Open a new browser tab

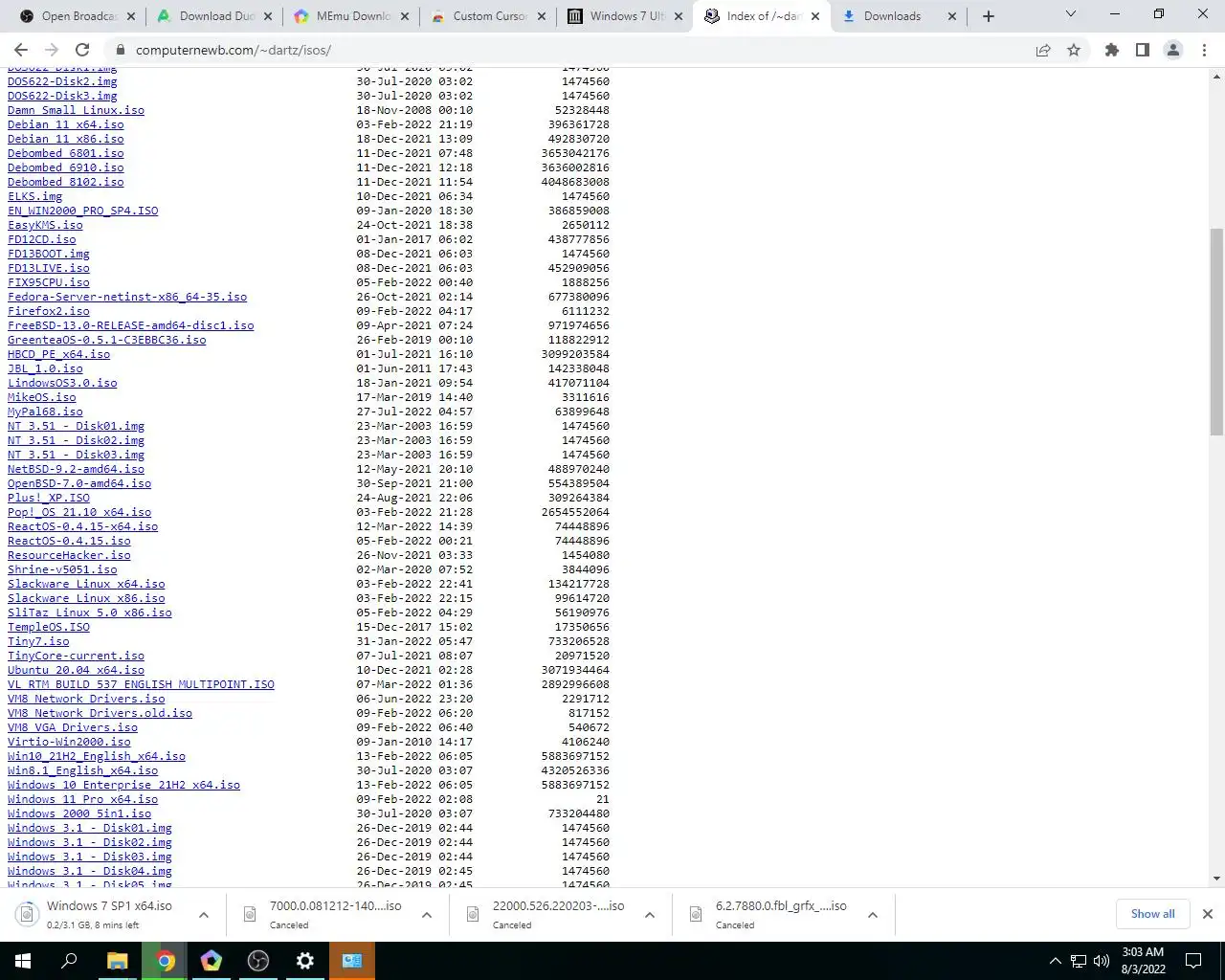pyautogui.click(x=989, y=16)
